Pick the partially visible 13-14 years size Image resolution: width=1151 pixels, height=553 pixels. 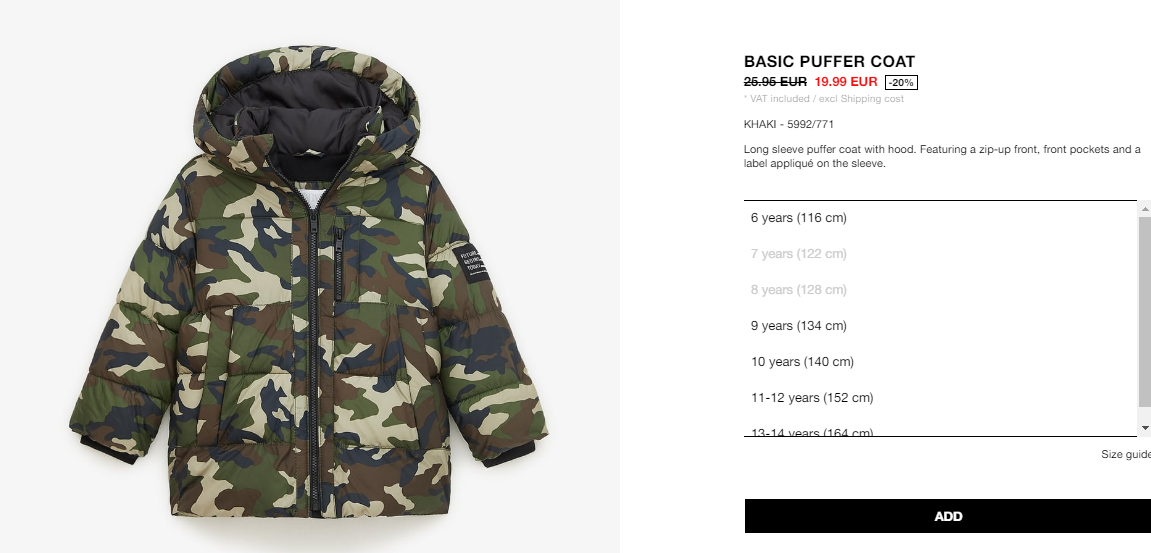pos(940,431)
